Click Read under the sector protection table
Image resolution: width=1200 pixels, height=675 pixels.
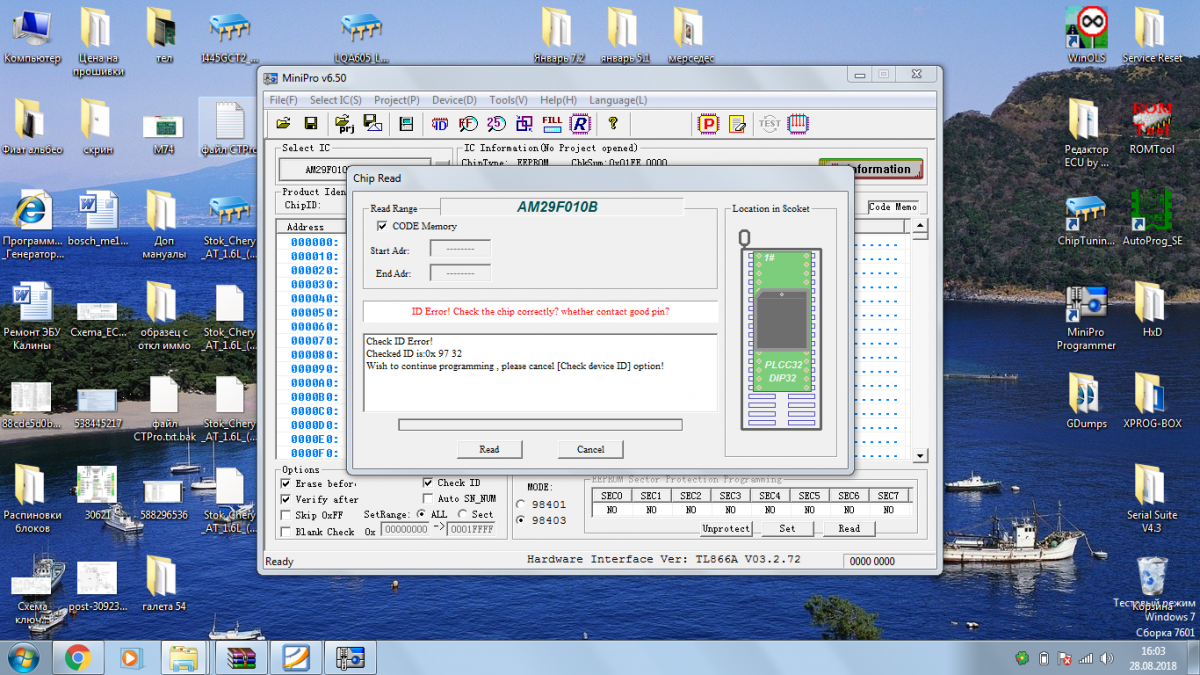click(849, 528)
